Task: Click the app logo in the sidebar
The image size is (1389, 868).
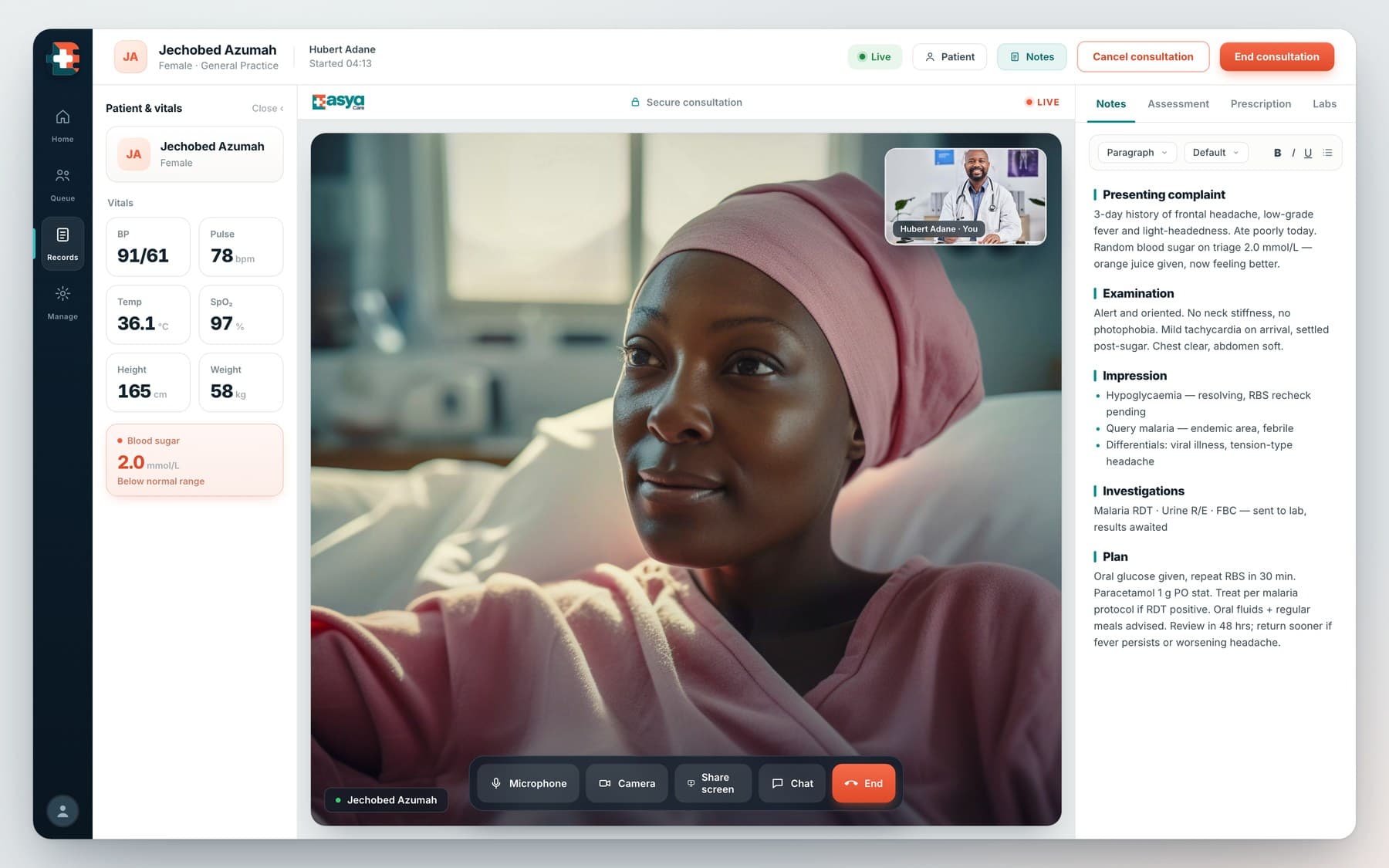Action: pyautogui.click(x=63, y=58)
